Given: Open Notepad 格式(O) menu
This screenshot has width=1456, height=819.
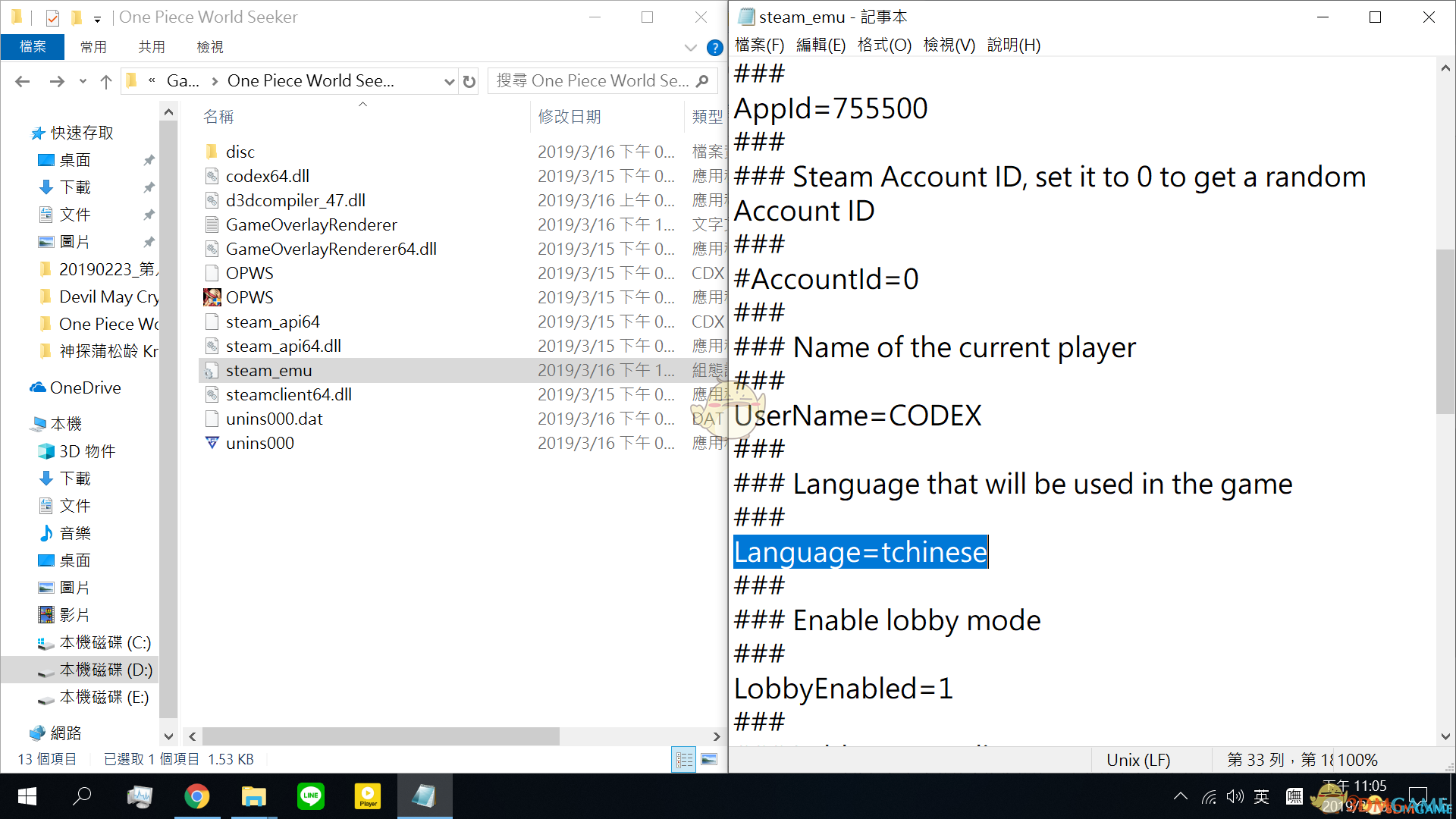Looking at the screenshot, I should 884,45.
